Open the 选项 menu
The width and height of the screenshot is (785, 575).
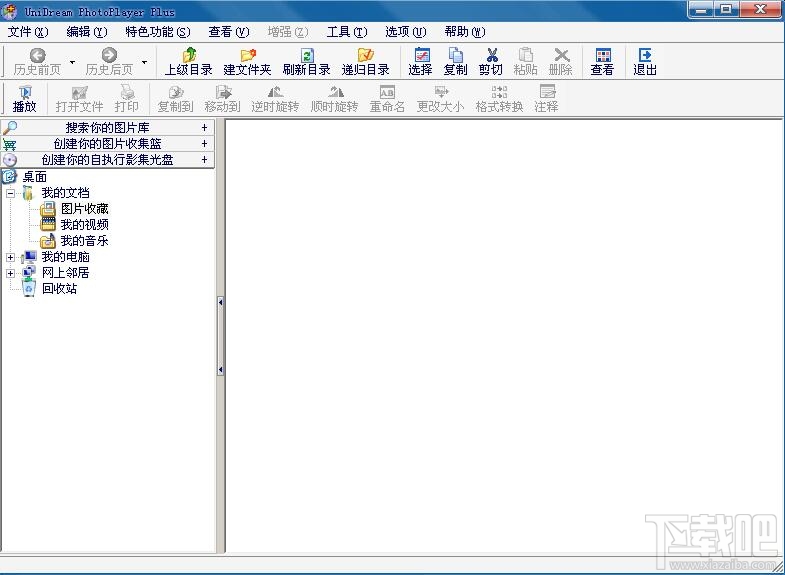[x=406, y=32]
